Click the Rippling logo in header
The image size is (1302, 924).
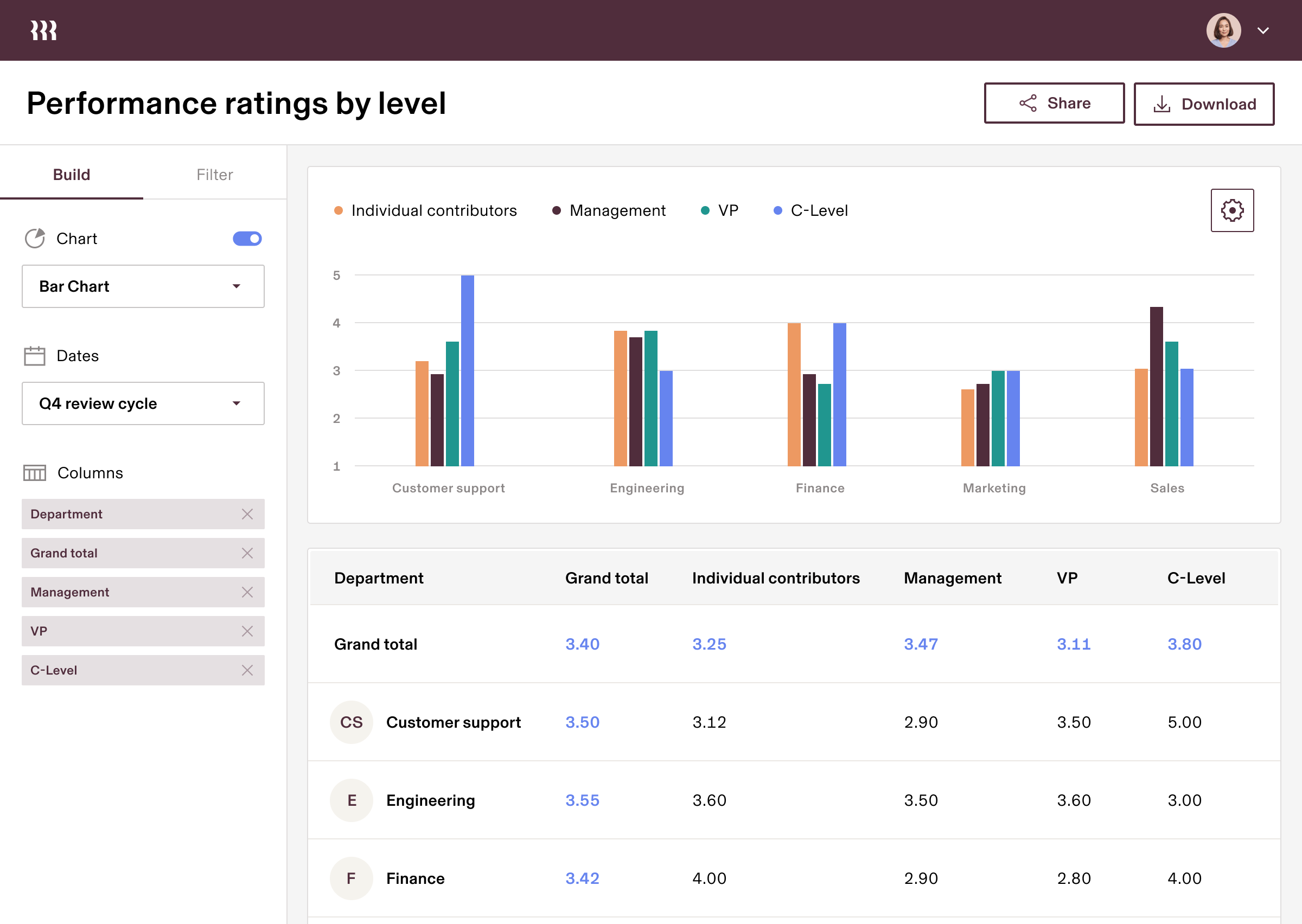(x=44, y=30)
